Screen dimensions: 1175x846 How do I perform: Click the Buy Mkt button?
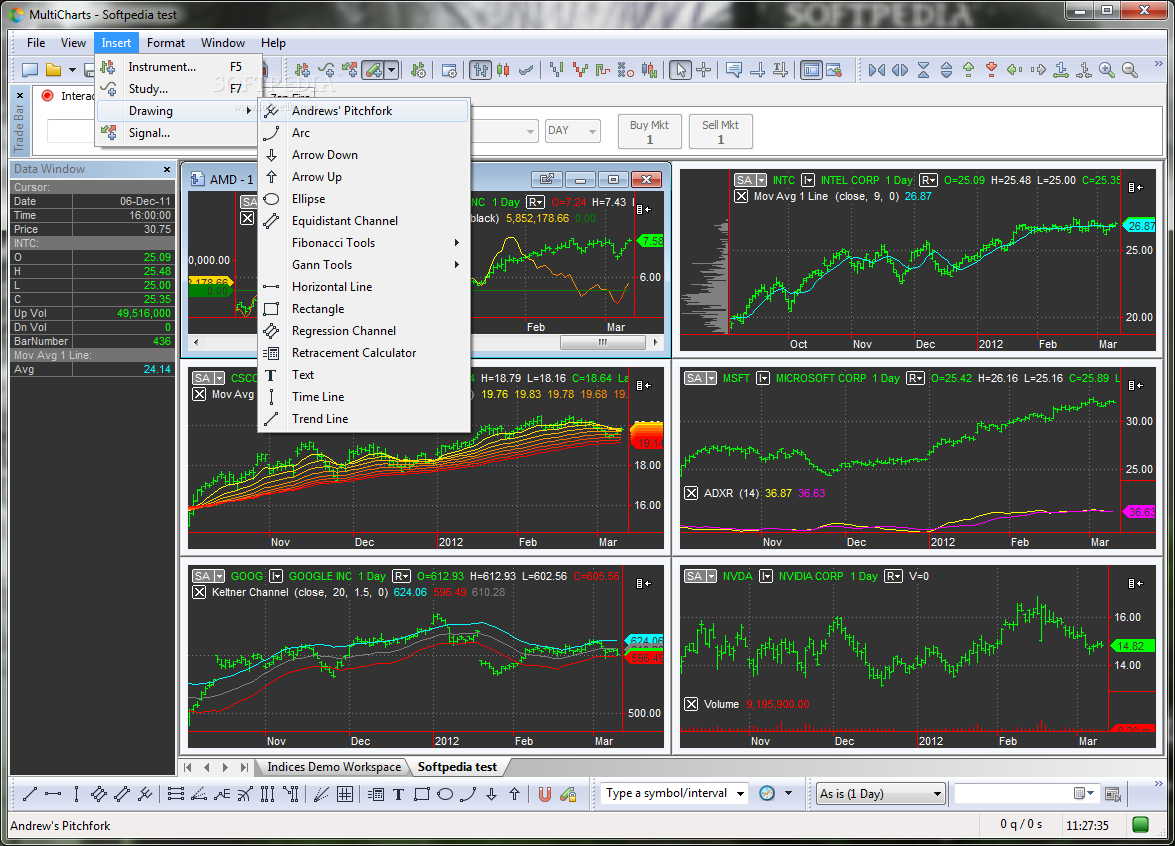coord(649,132)
